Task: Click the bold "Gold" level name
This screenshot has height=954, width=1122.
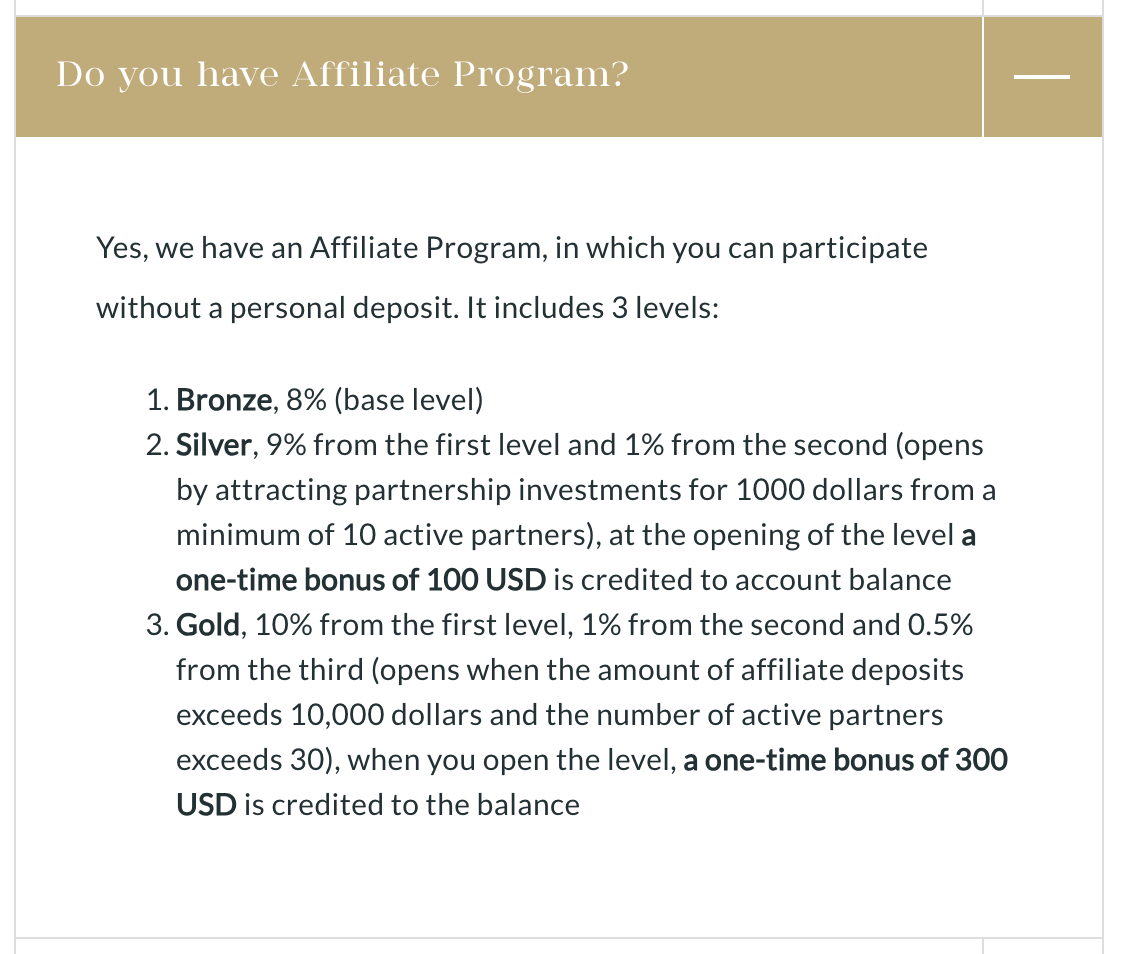Action: [208, 626]
